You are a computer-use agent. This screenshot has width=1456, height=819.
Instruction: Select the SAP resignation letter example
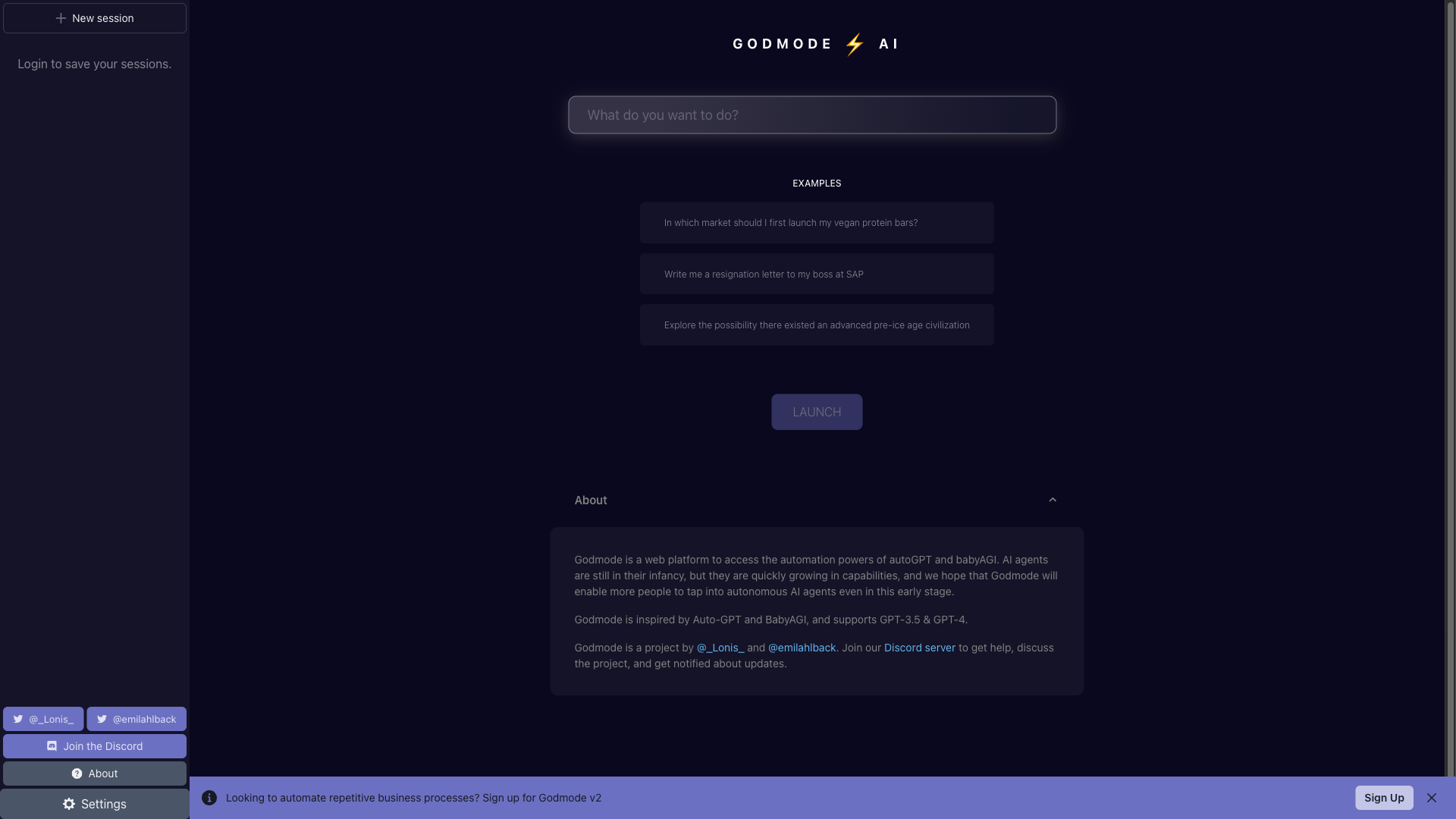coord(815,273)
